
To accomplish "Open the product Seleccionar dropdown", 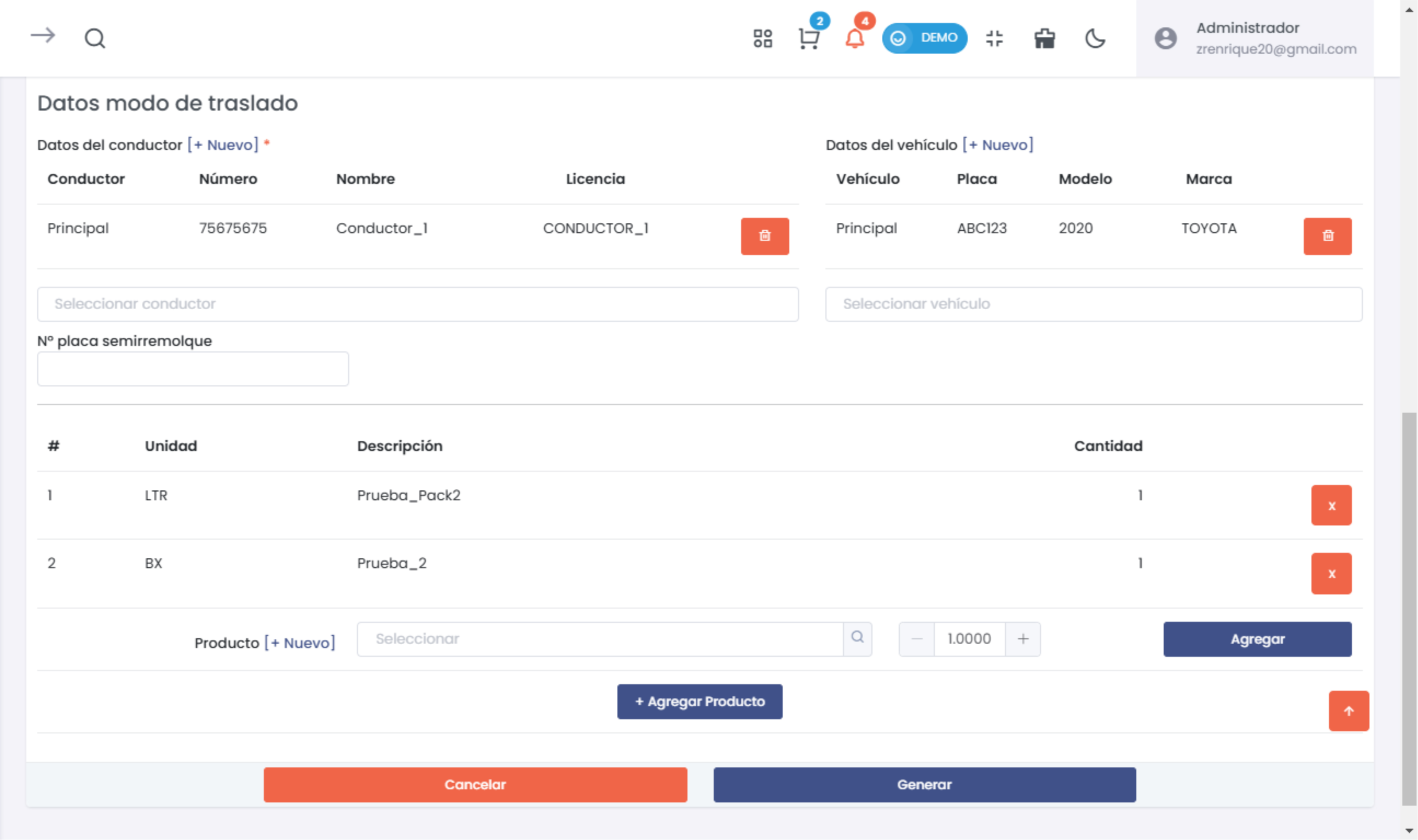I will click(x=600, y=639).
